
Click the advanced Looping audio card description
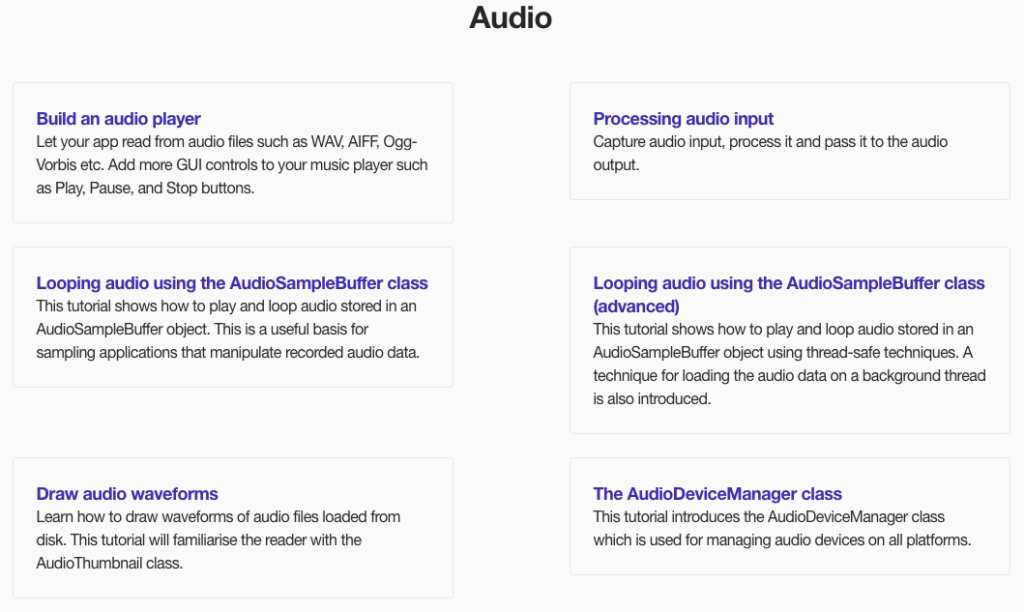[788, 364]
